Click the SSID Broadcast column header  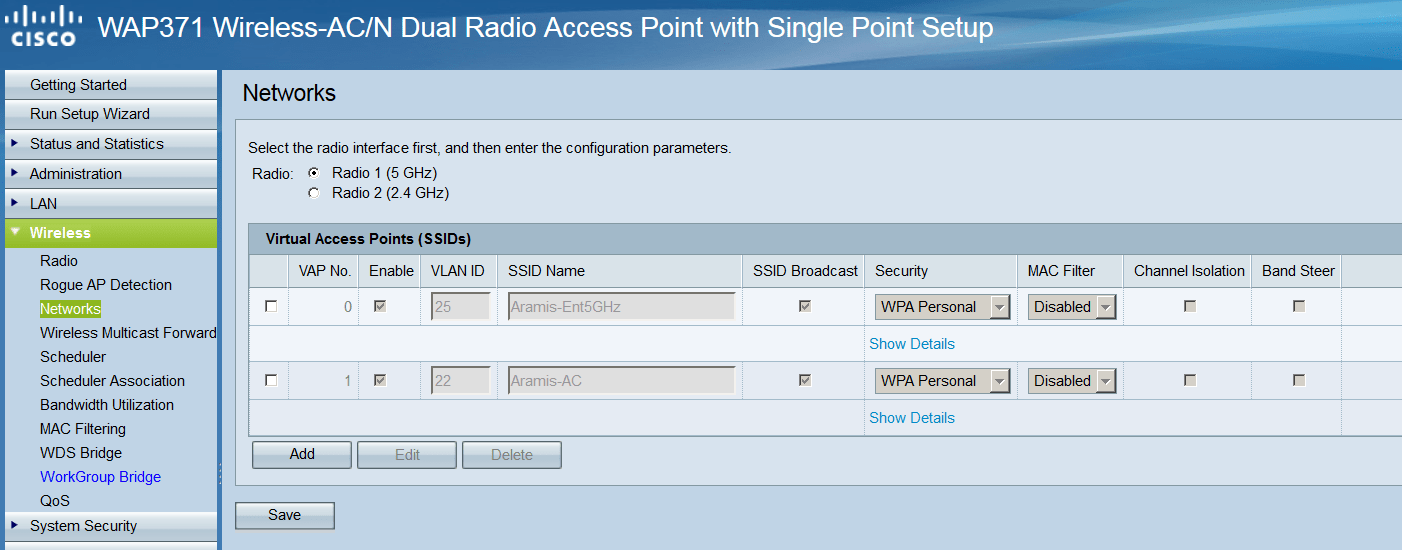point(805,271)
